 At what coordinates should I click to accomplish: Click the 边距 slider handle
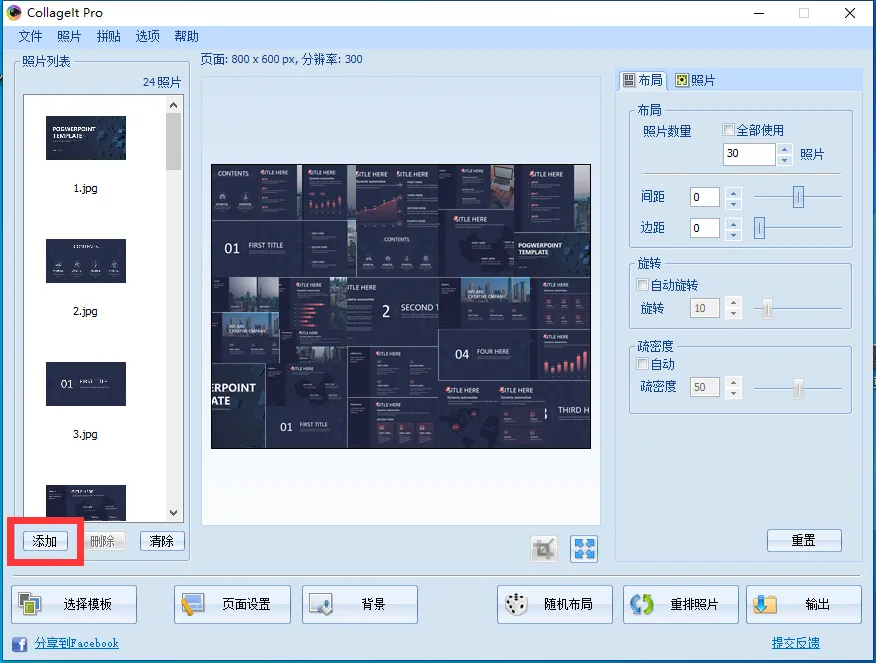759,228
